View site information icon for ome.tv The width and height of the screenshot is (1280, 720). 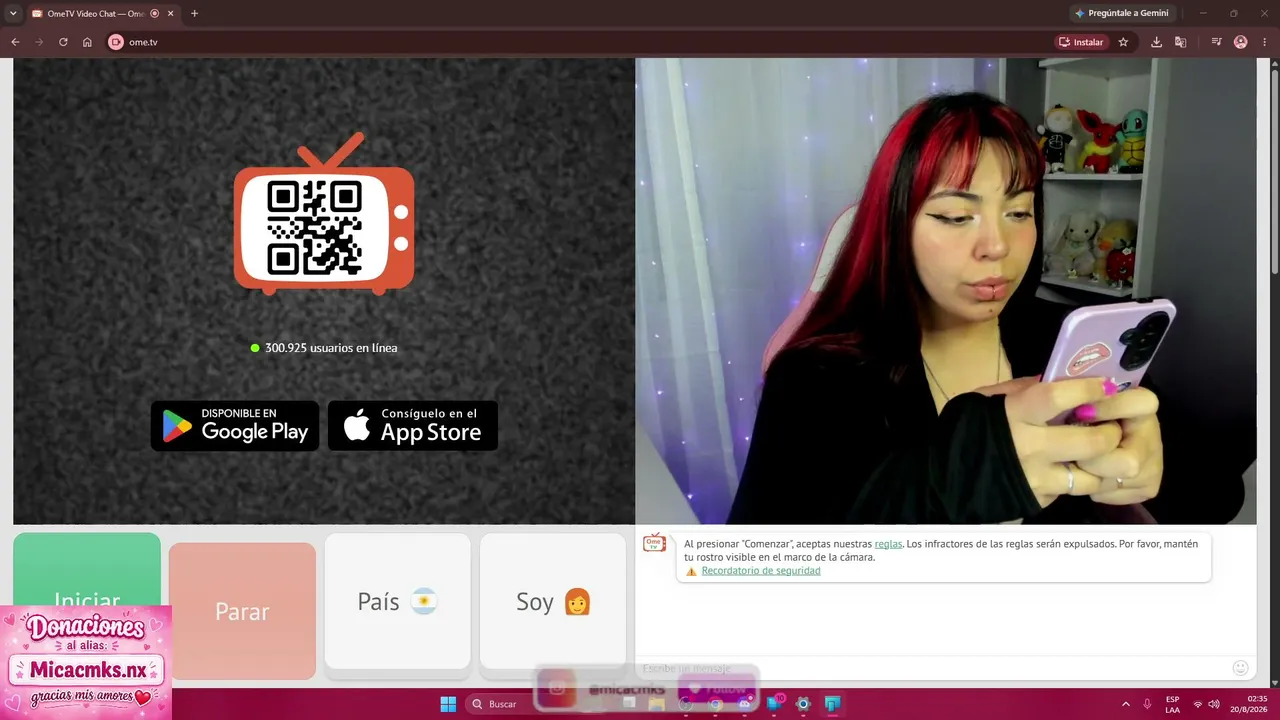(115, 42)
